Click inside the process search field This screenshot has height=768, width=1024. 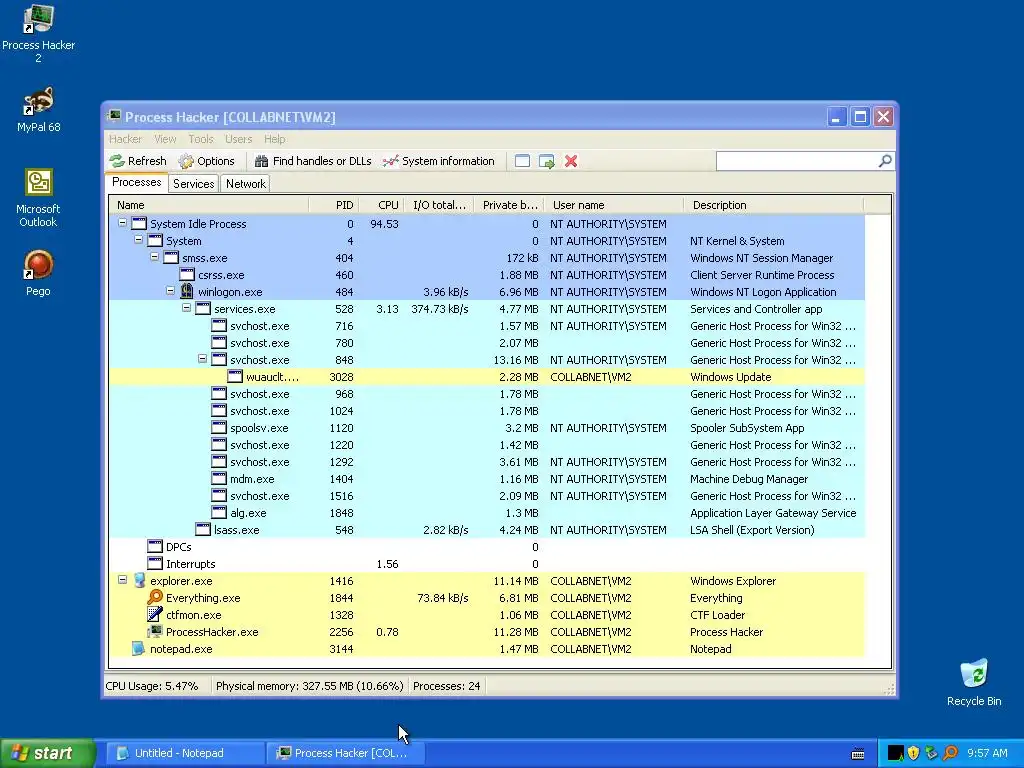[x=797, y=161]
